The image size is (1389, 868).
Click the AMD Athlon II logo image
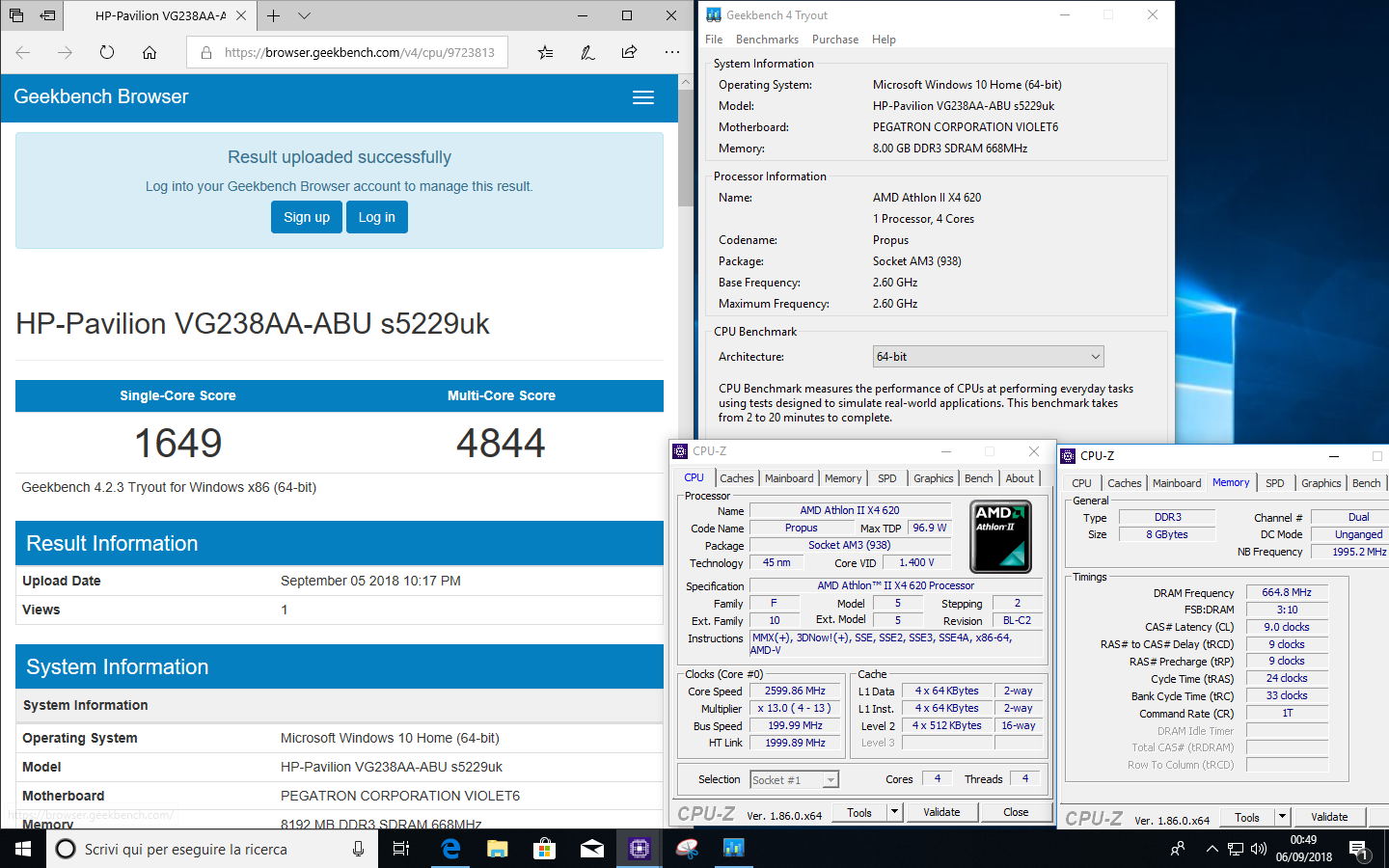[x=1001, y=537]
